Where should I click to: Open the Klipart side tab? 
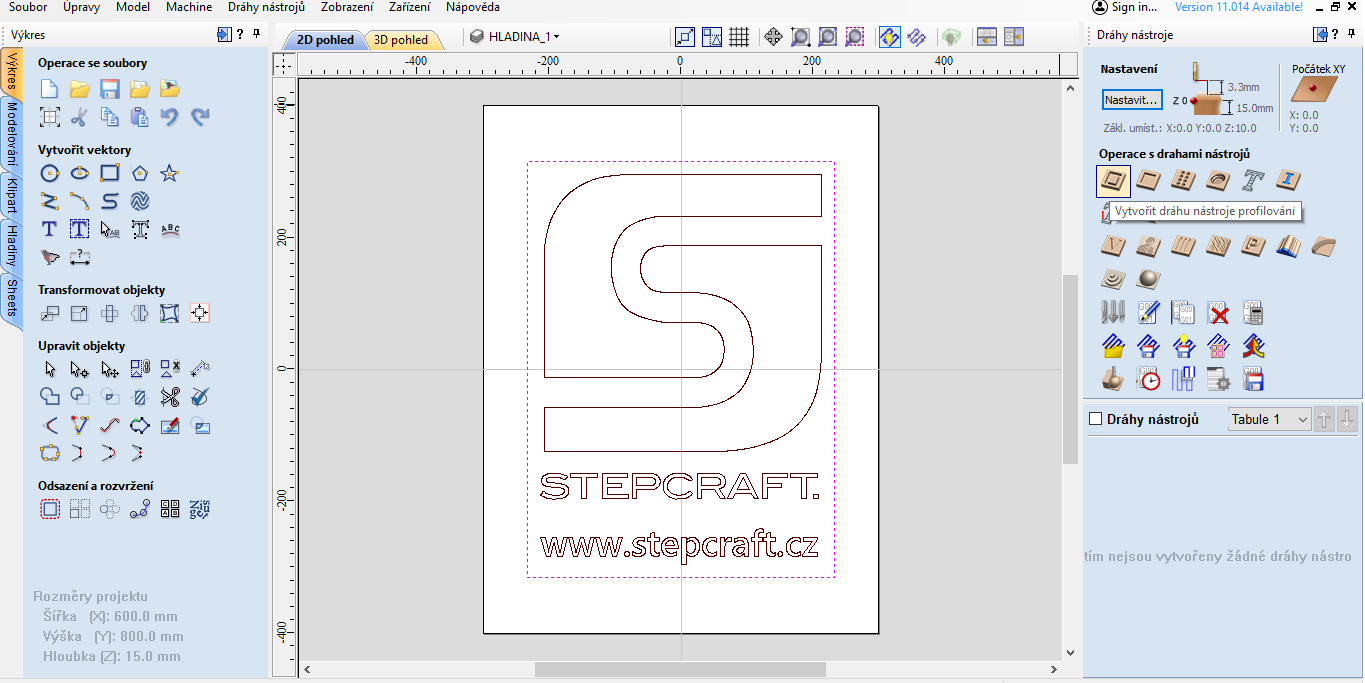[12, 197]
